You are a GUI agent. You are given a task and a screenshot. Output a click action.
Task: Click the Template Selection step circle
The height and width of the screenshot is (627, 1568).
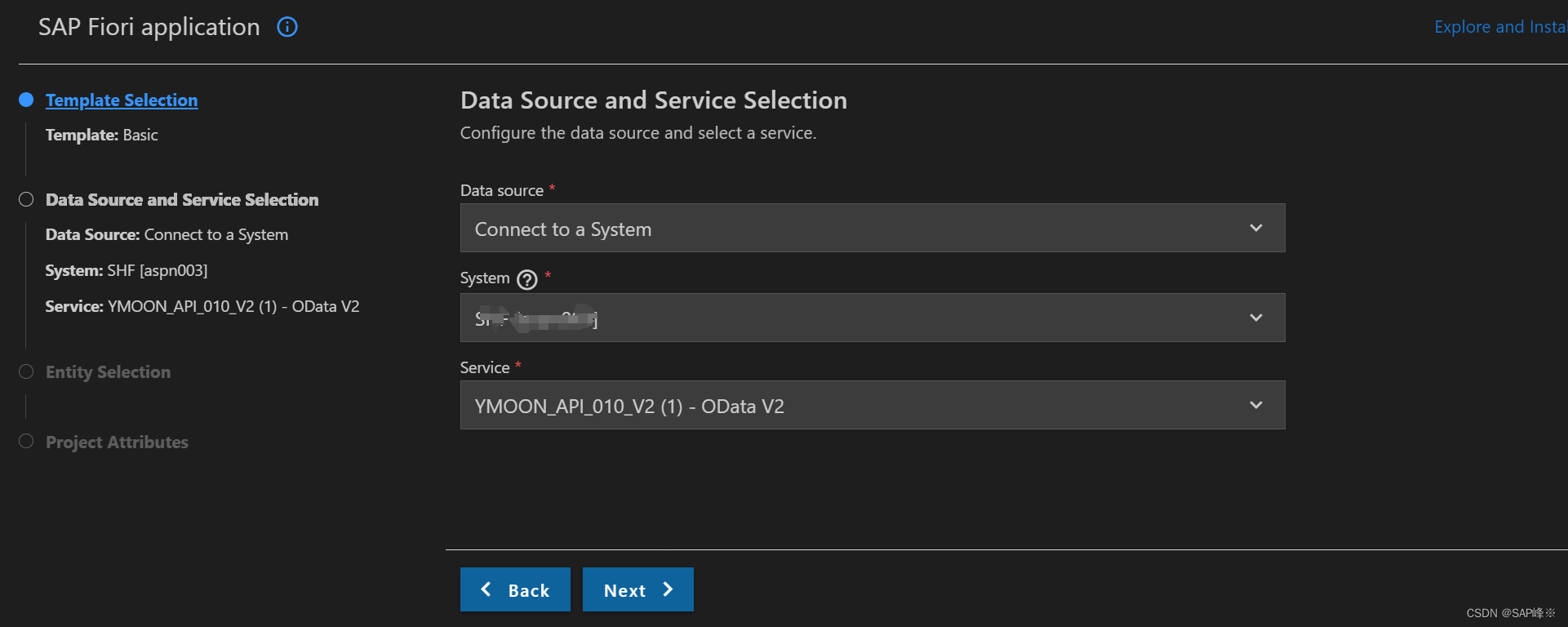(x=26, y=100)
